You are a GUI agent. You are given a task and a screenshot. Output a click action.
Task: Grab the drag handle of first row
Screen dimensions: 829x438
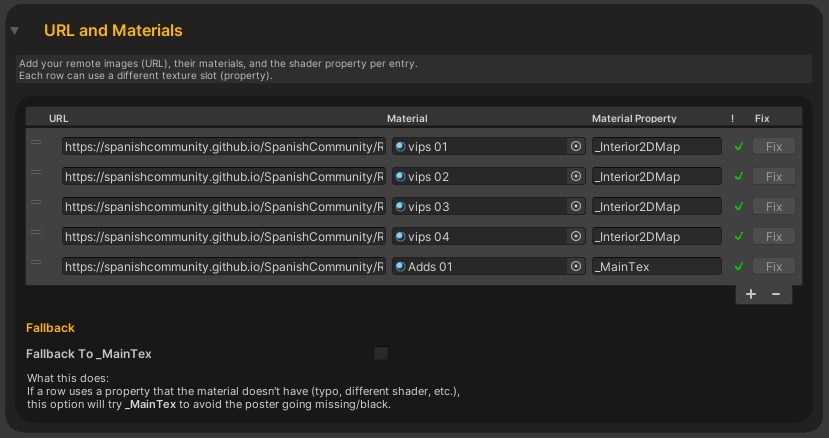coord(36,142)
